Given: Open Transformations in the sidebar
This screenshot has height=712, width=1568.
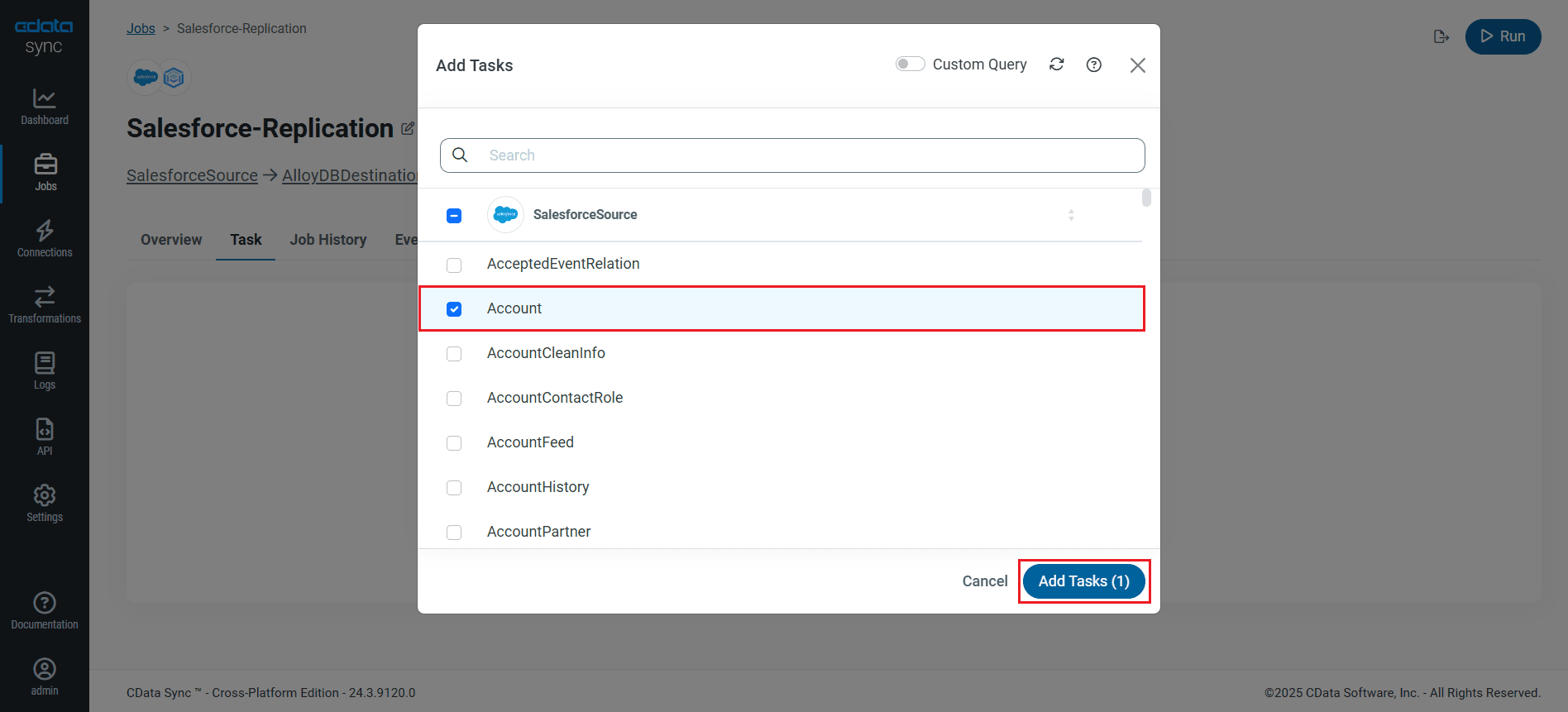Looking at the screenshot, I should (x=45, y=305).
